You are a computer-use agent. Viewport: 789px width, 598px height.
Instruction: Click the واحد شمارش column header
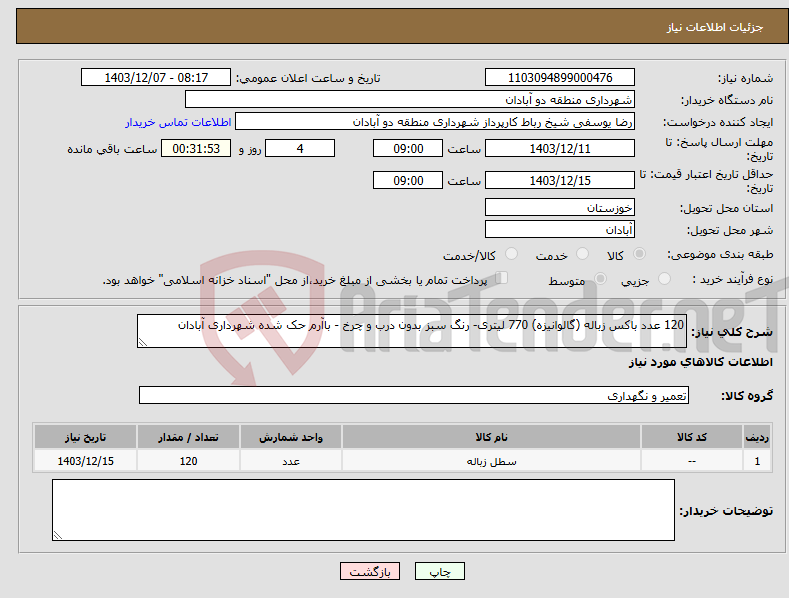coord(291,437)
